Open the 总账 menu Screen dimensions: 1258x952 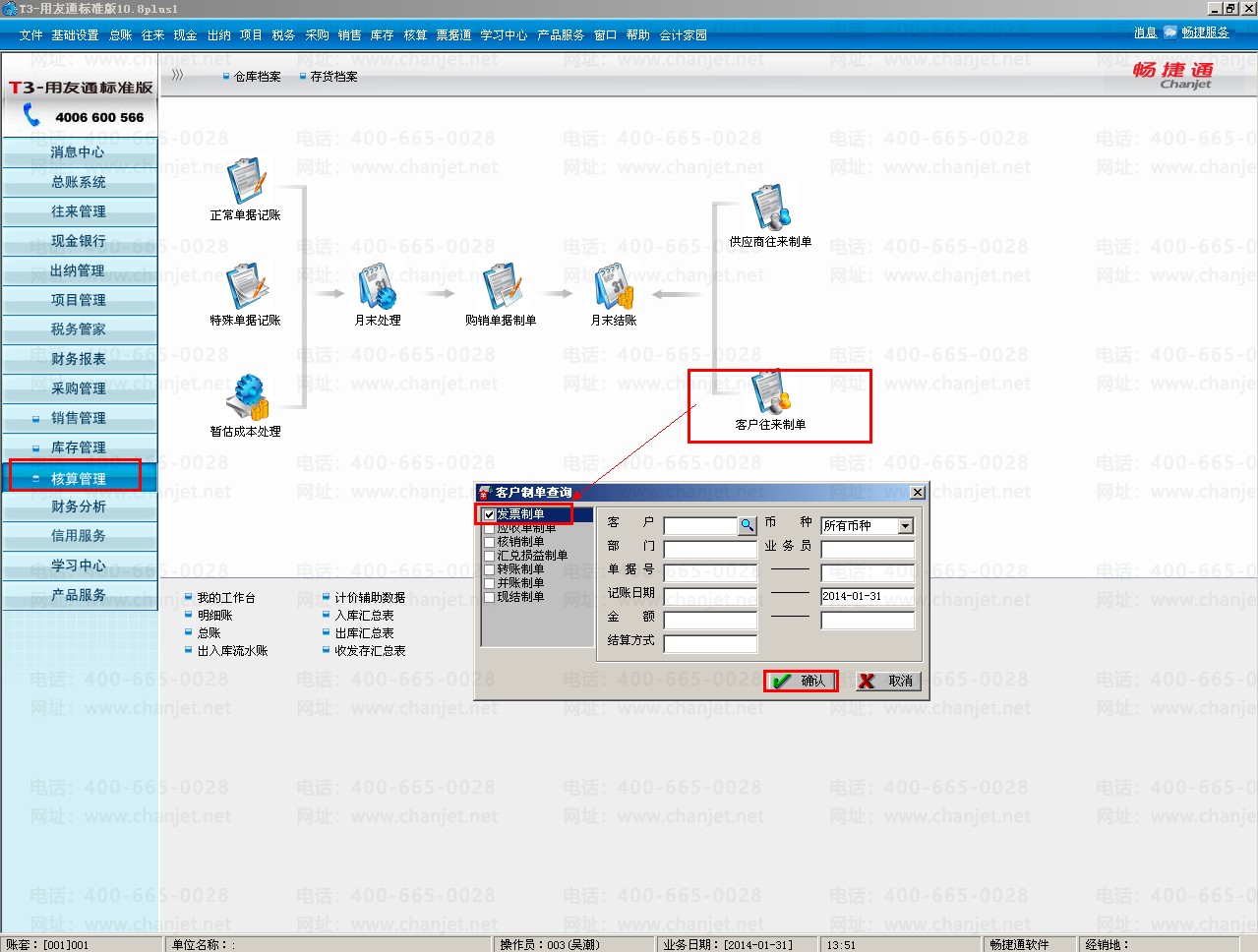121,35
